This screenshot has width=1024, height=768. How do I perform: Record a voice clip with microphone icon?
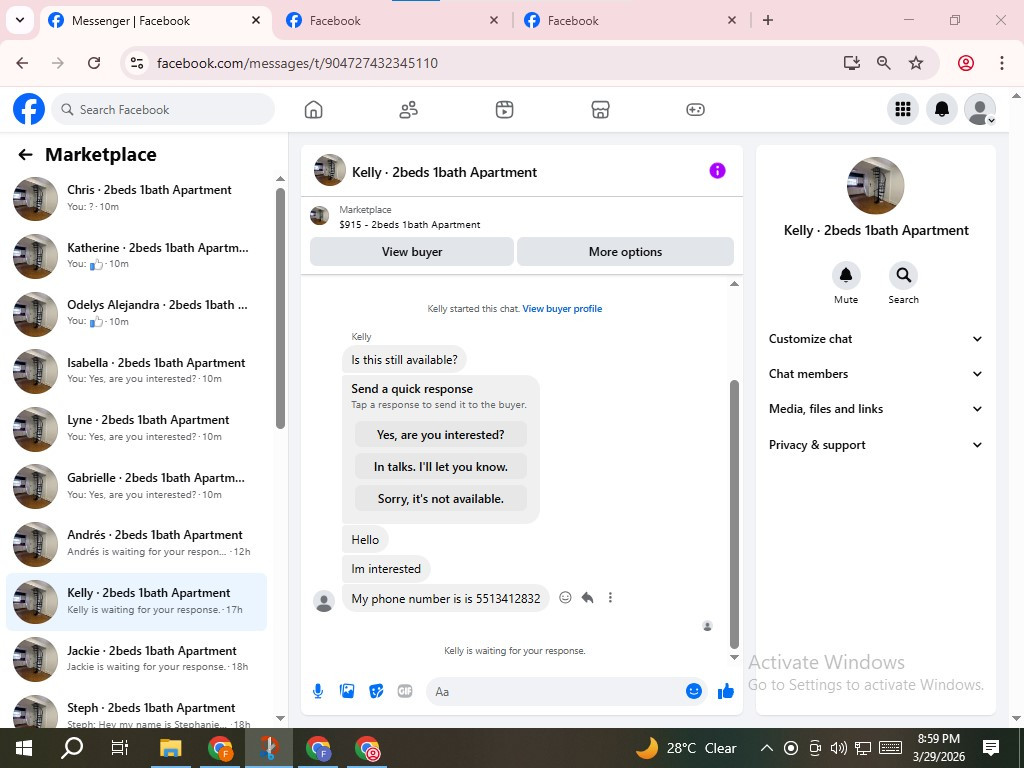click(318, 691)
